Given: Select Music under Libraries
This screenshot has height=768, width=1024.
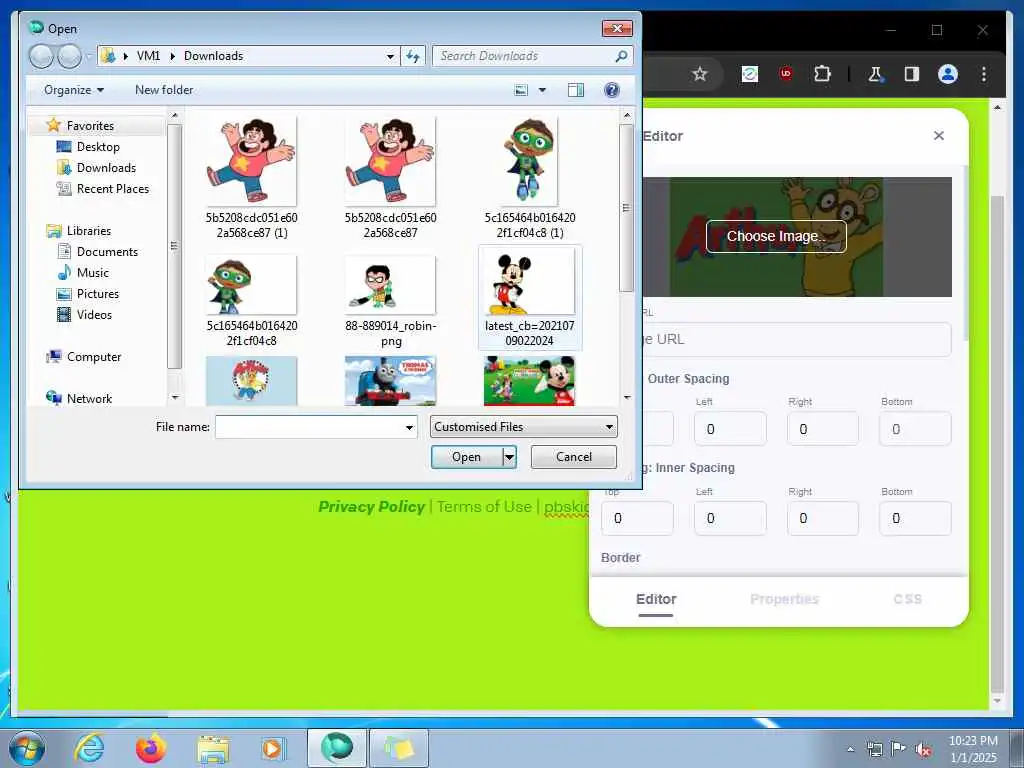Looking at the screenshot, I should [x=93, y=273].
